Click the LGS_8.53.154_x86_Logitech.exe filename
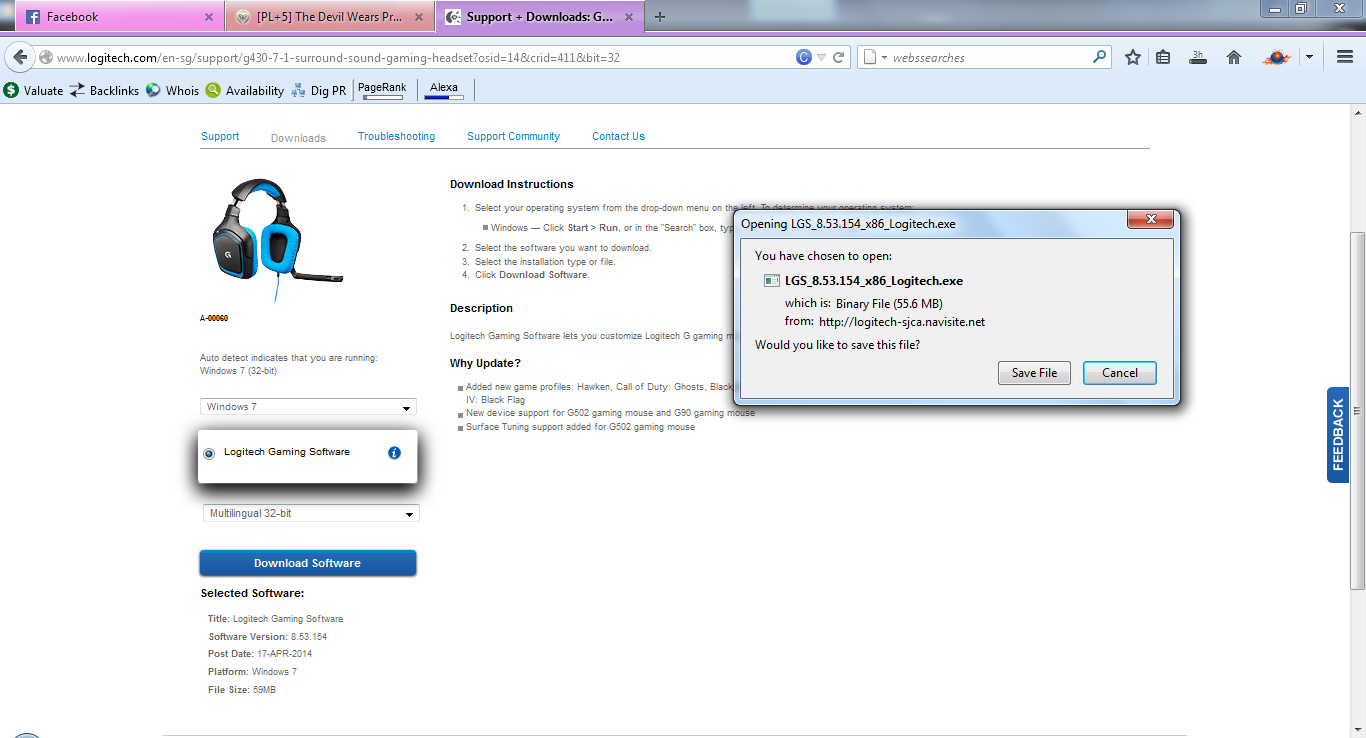The width and height of the screenshot is (1366, 738). 874,281
